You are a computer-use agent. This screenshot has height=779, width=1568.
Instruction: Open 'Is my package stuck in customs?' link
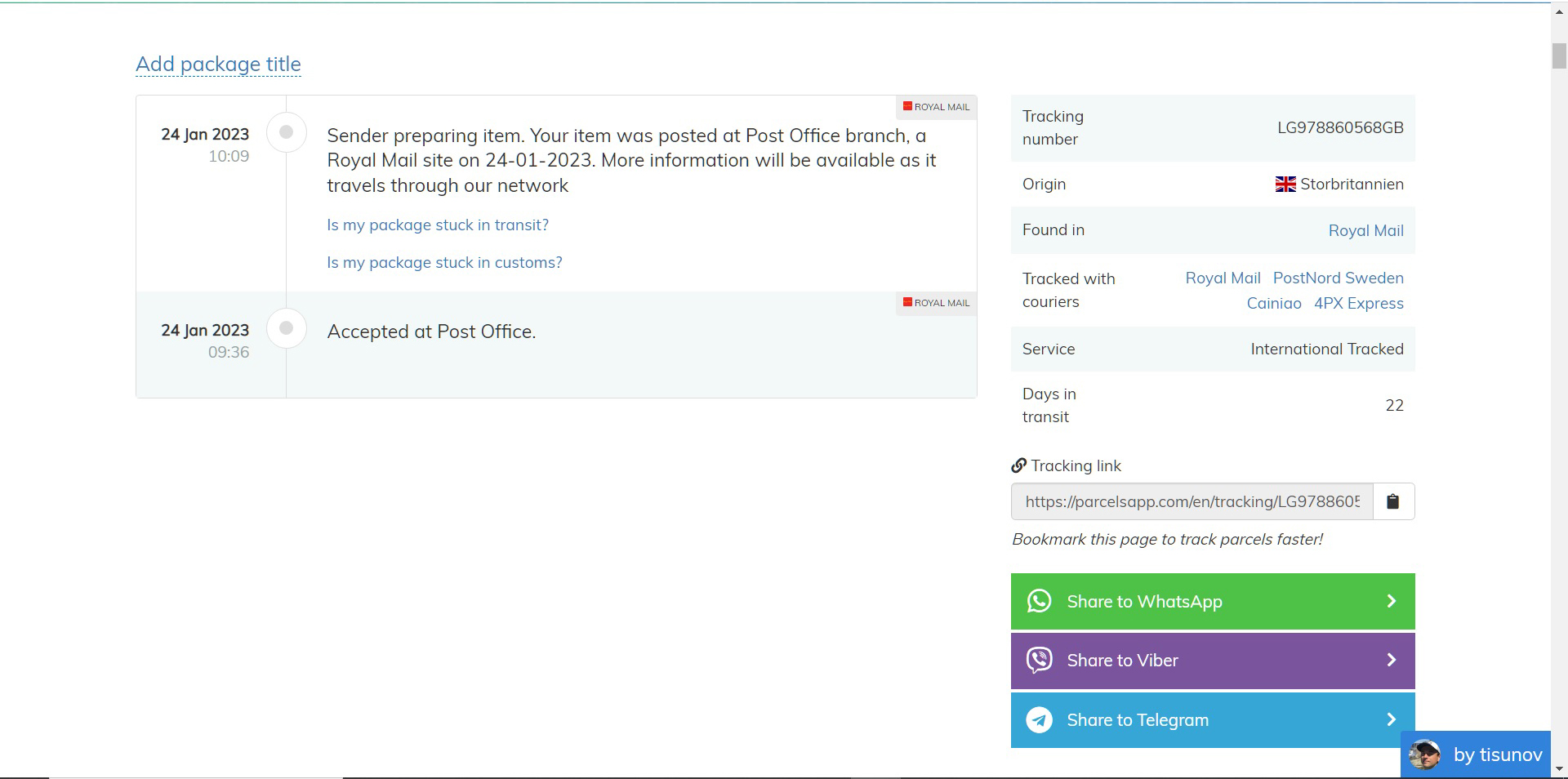point(444,263)
